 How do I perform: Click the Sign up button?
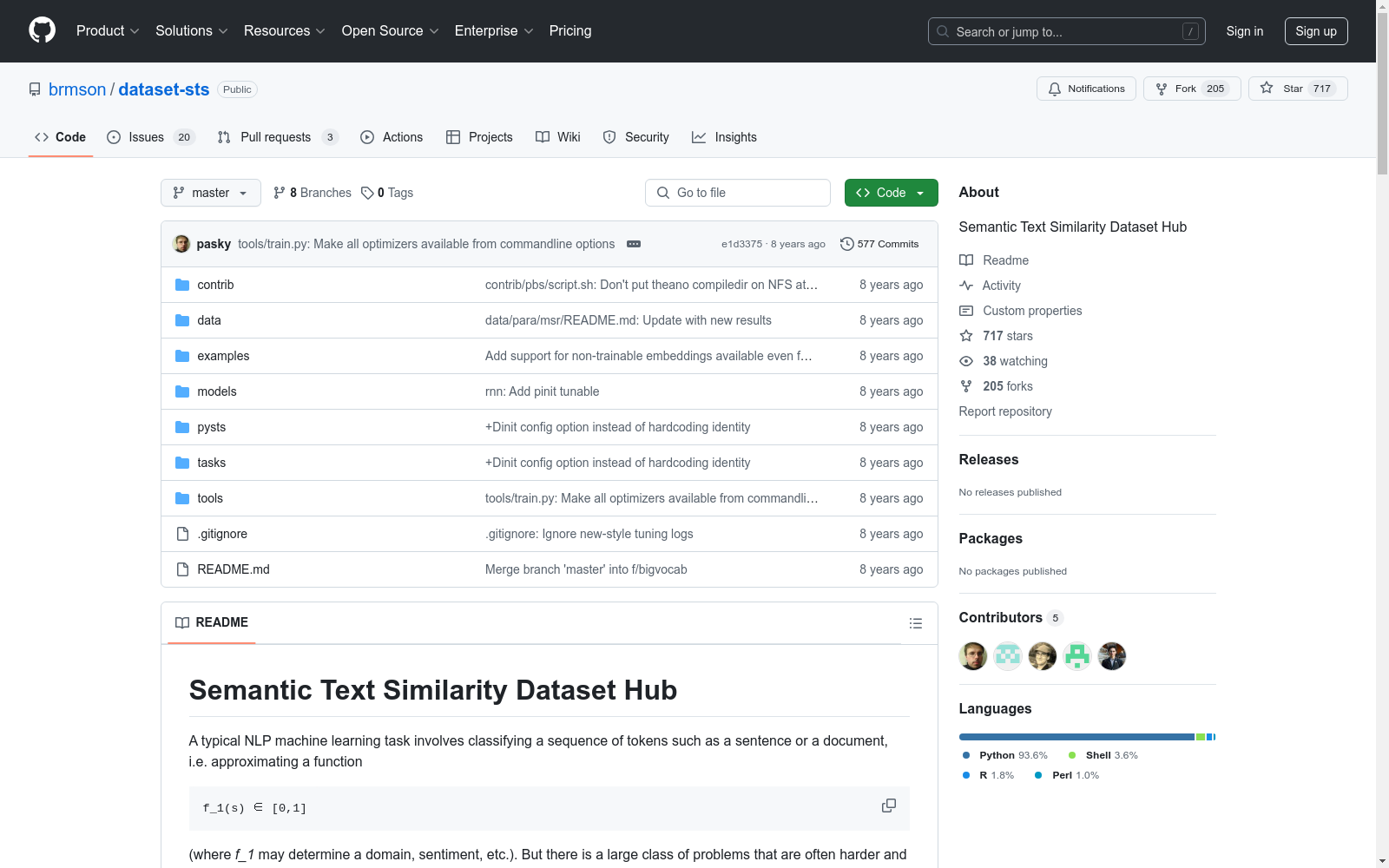point(1316,31)
